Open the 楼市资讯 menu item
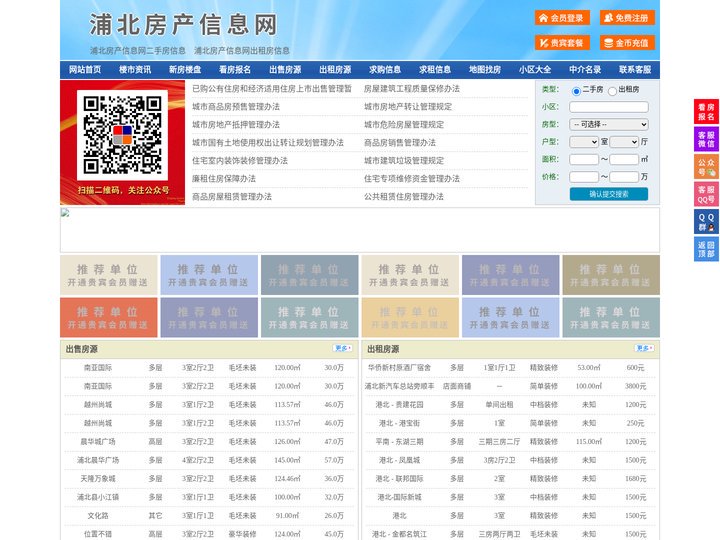Viewport: 720px width, 540px height. [135, 70]
